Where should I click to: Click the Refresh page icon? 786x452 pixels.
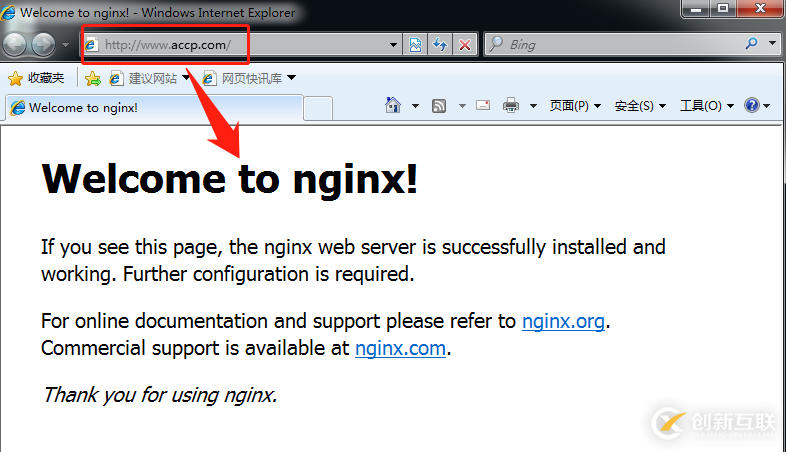(x=440, y=45)
